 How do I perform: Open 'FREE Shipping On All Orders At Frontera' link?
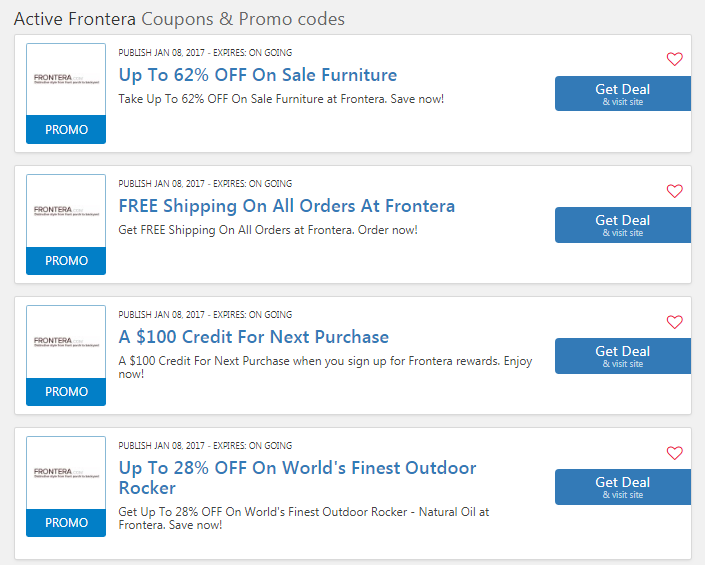pyautogui.click(x=287, y=206)
